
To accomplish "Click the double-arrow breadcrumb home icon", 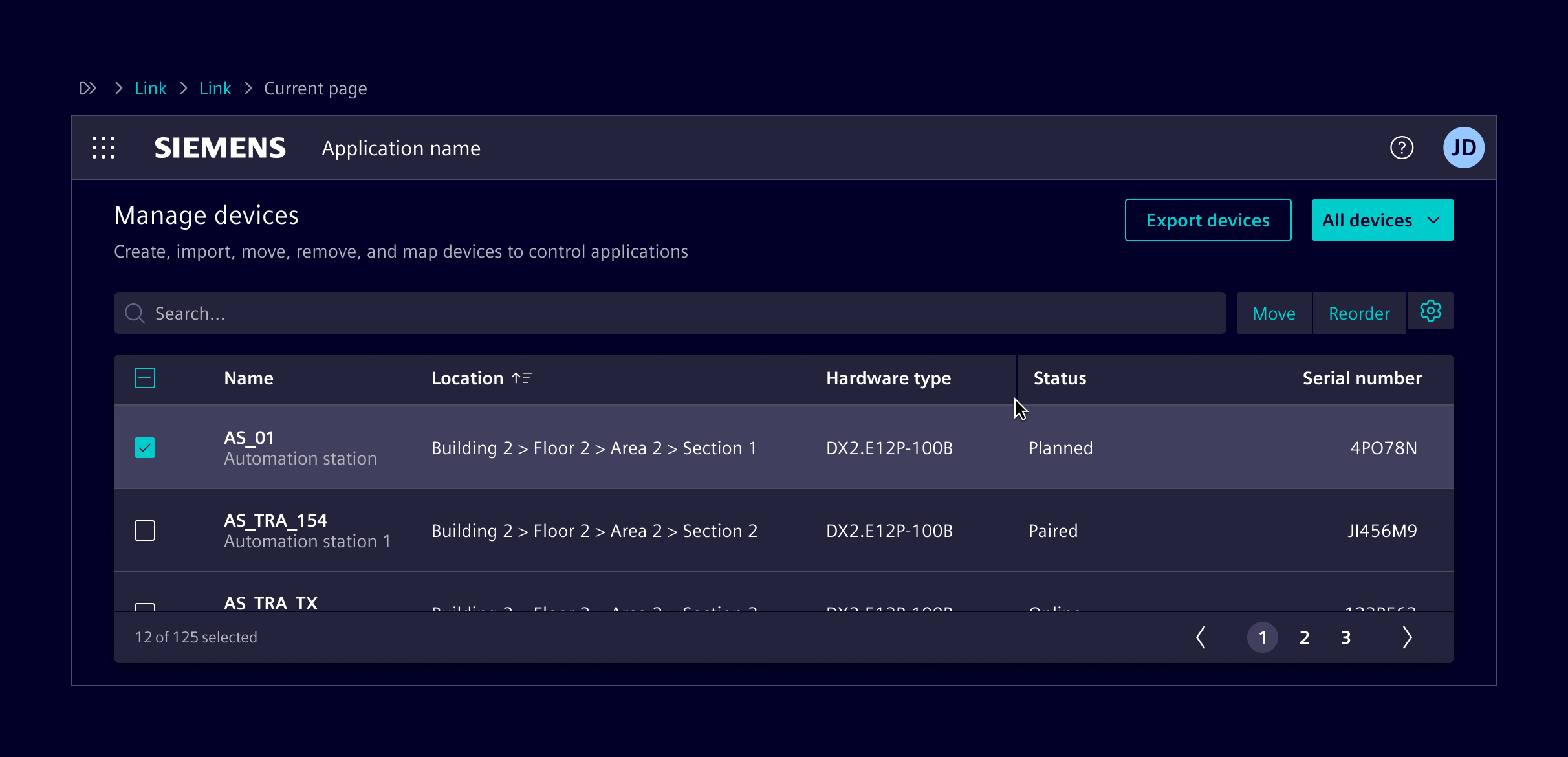I will [87, 88].
